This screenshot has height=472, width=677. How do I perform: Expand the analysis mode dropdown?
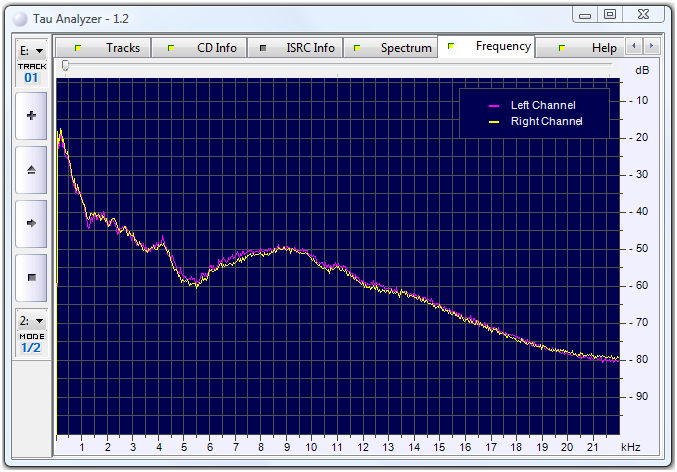click(30, 322)
